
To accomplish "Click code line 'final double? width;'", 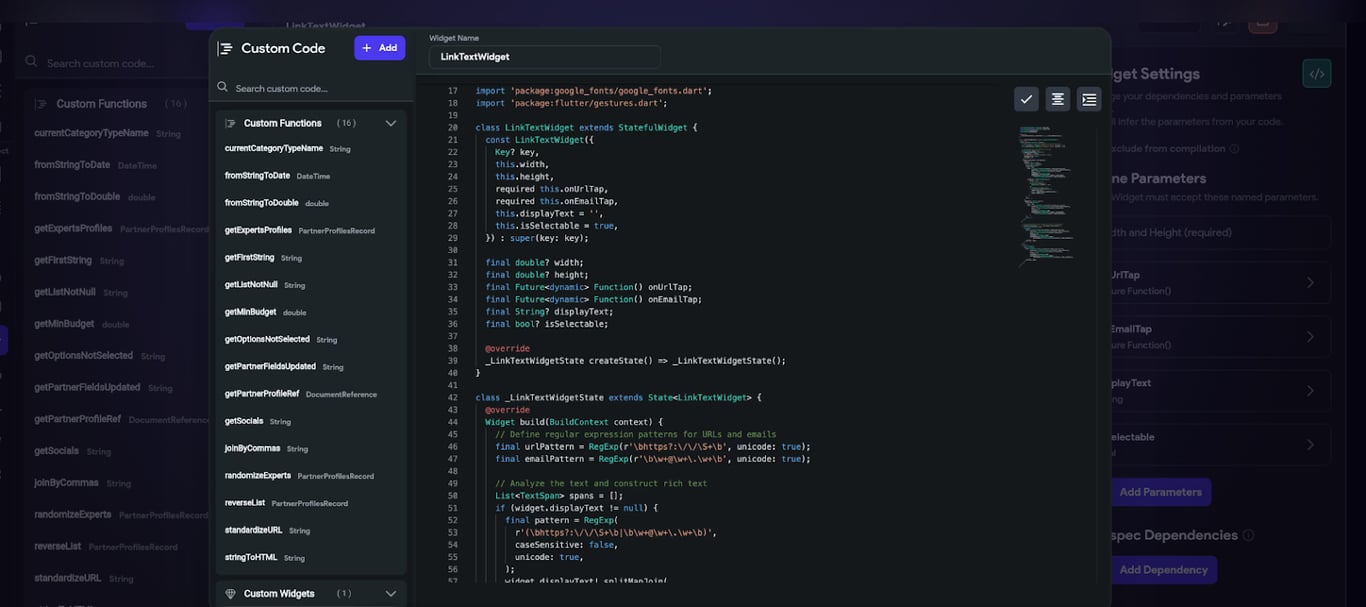I will (536, 263).
